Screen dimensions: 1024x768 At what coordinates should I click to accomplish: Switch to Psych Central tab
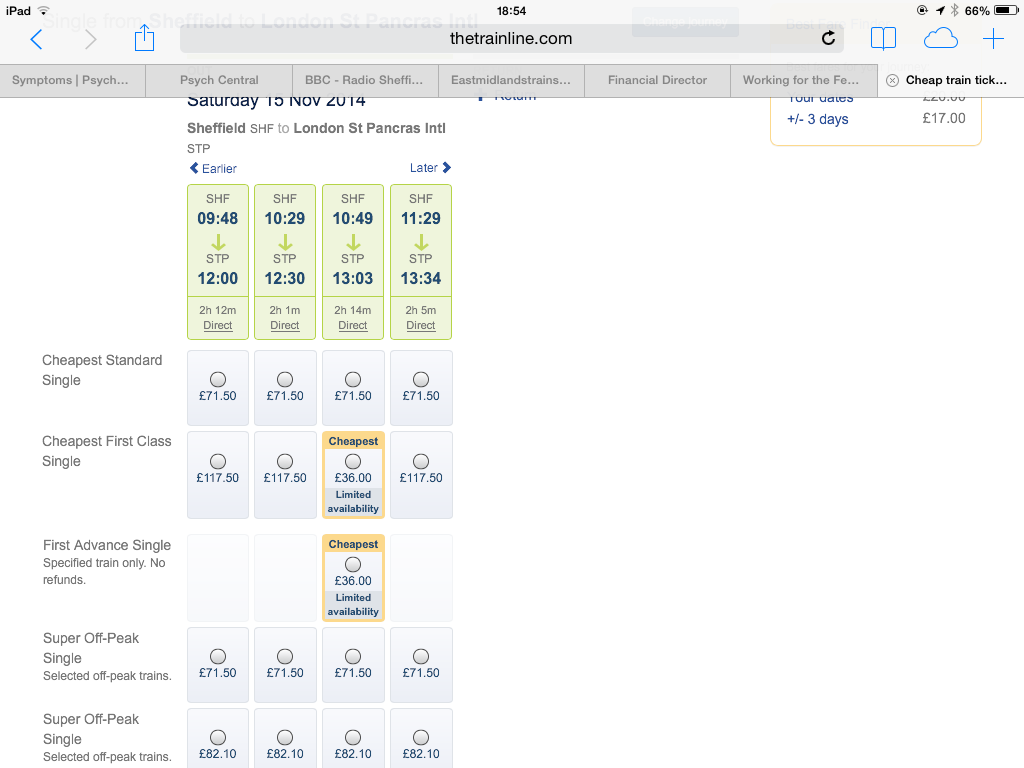(219, 80)
